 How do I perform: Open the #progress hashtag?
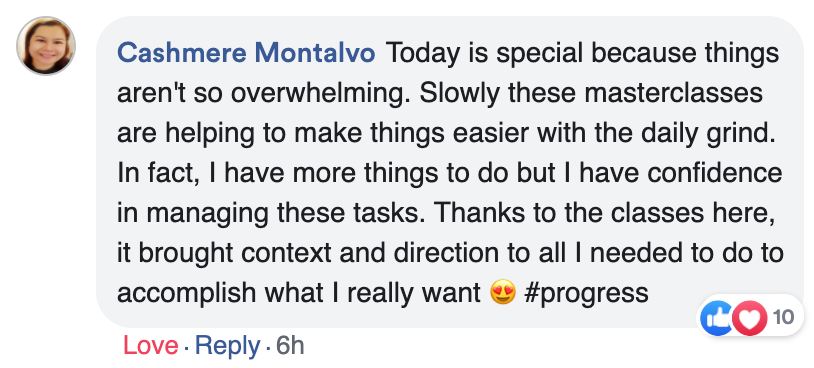point(586,294)
